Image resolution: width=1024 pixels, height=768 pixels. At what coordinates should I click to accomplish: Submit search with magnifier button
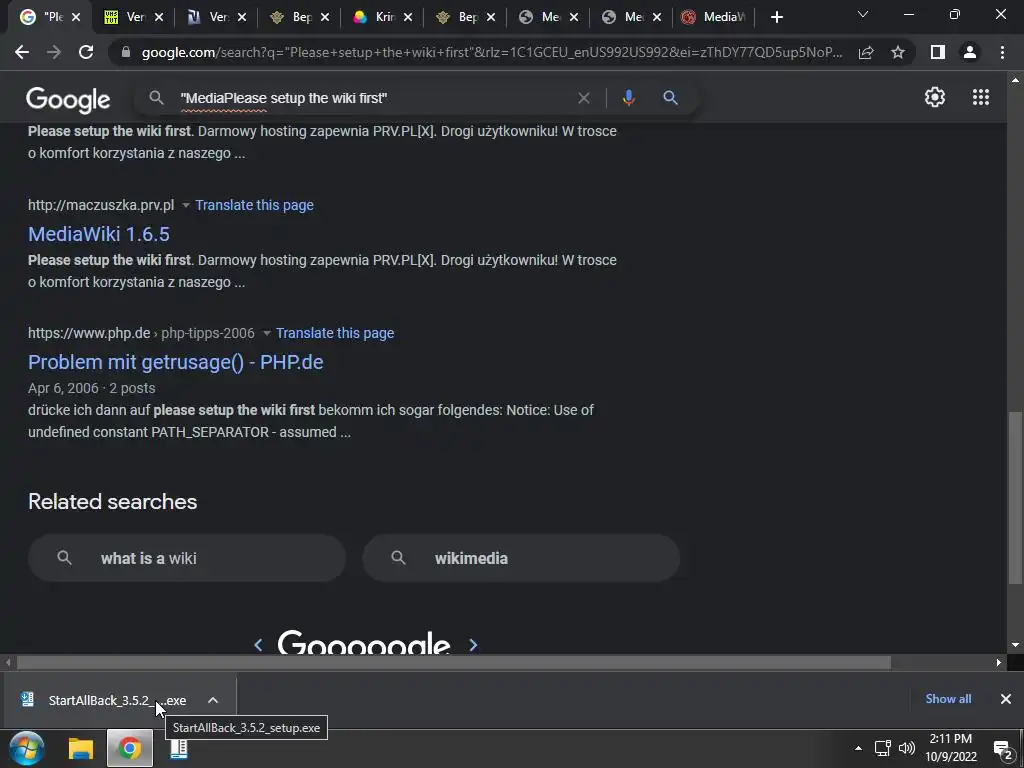[x=670, y=98]
